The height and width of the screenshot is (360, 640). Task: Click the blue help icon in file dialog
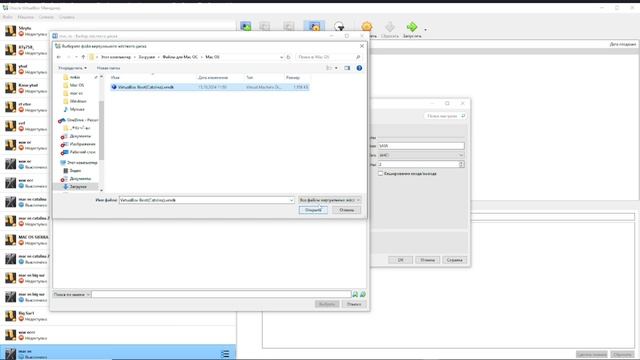pos(359,68)
